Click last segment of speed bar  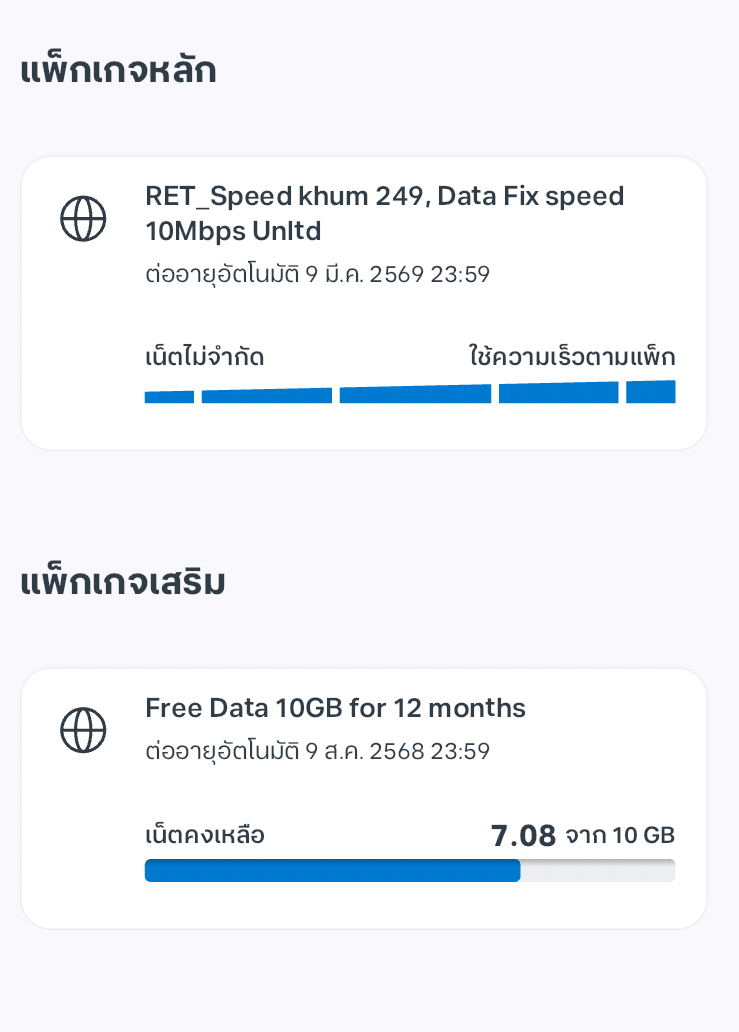point(651,392)
